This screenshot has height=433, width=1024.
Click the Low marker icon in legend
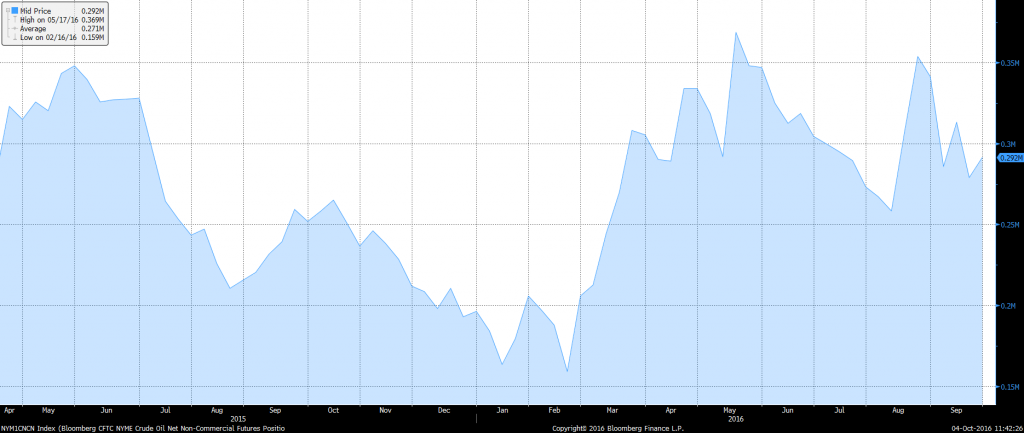[x=15, y=37]
